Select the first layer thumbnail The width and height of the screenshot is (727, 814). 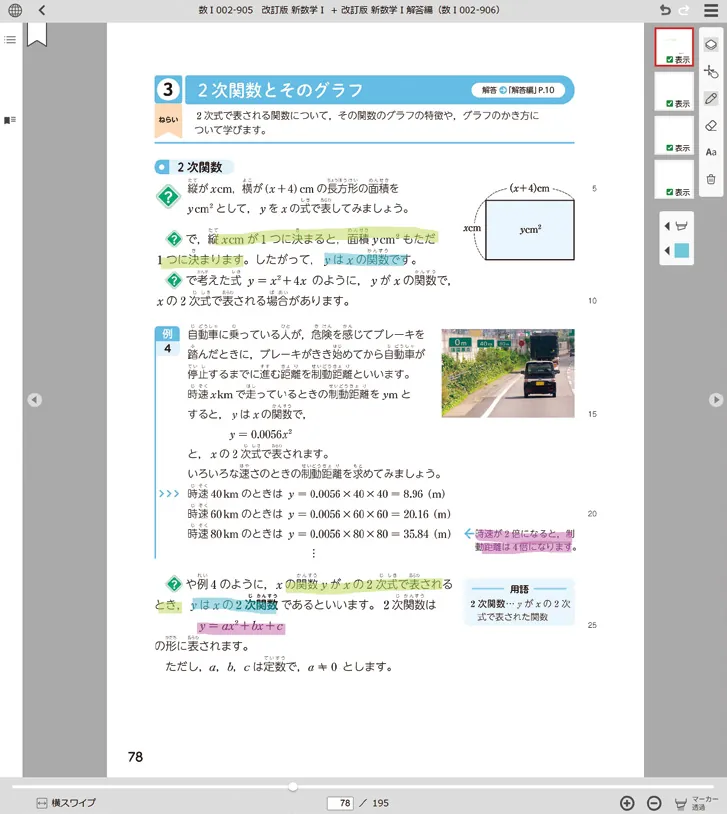click(674, 47)
